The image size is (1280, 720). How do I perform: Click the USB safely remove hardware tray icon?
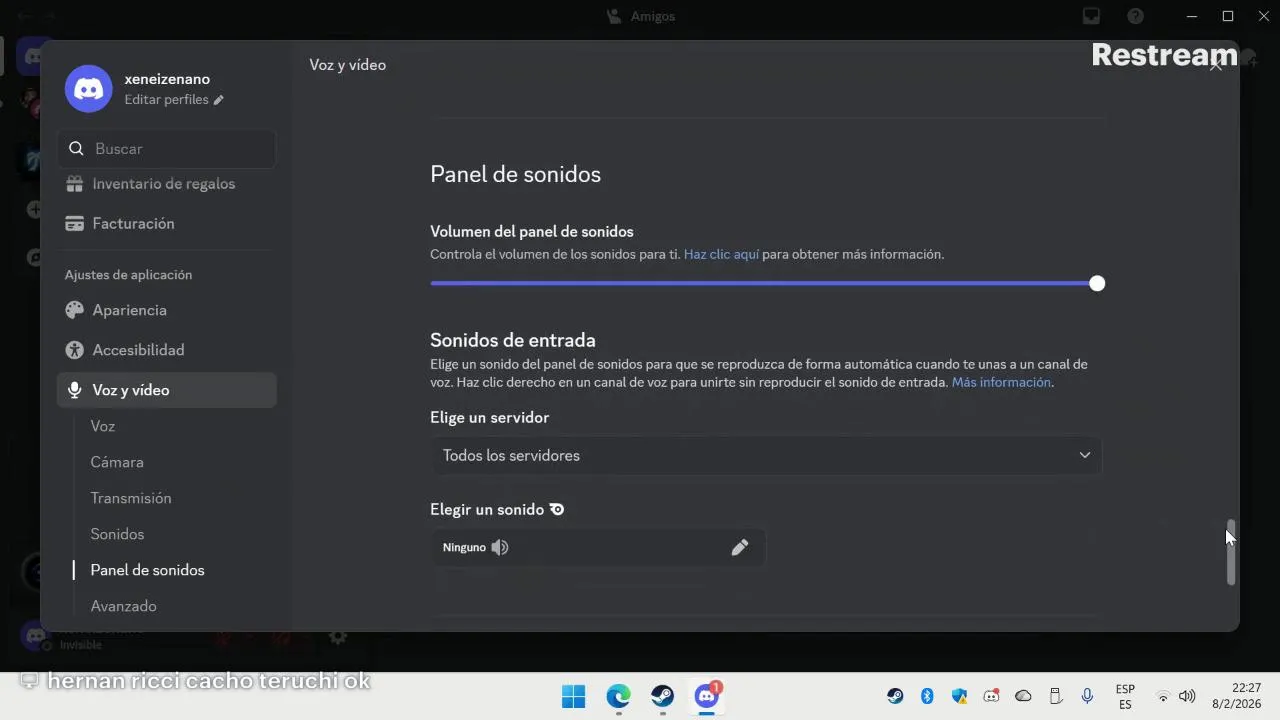point(1055,696)
